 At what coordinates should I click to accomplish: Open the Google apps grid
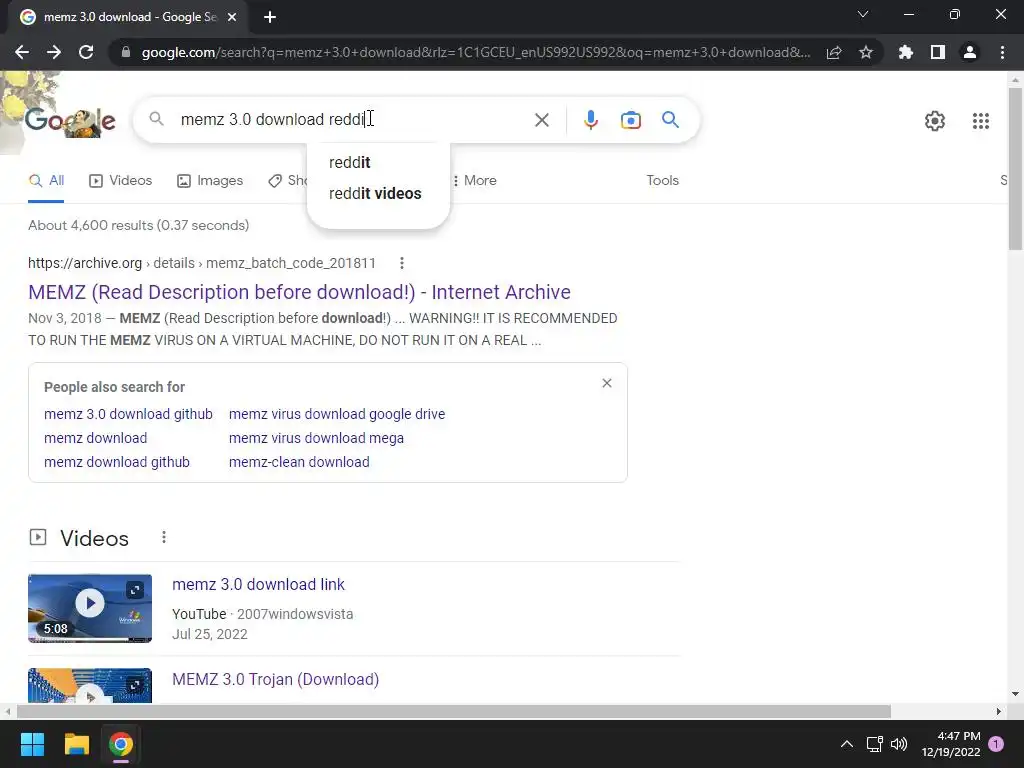(x=981, y=121)
